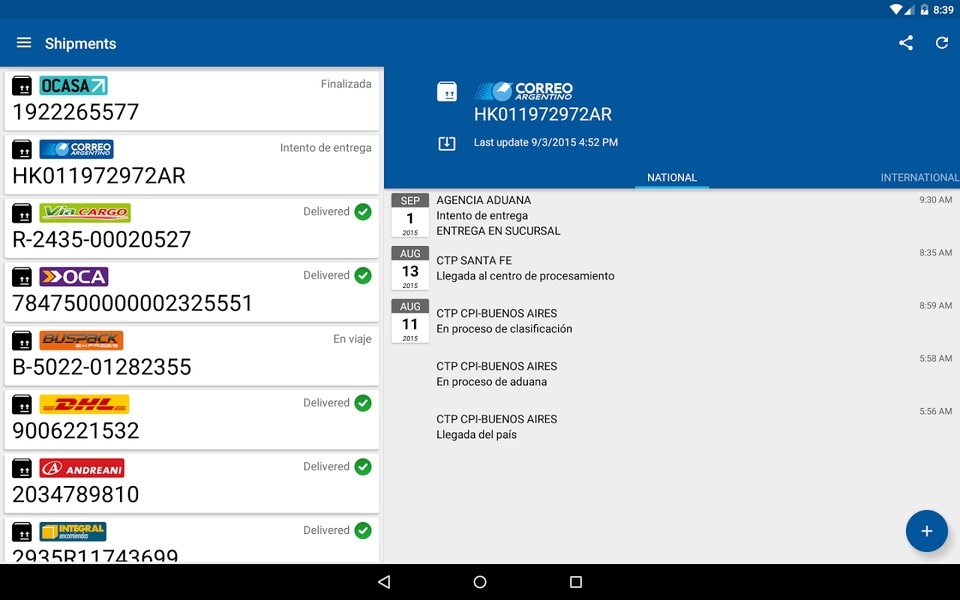Tap the download icon beside Last update
This screenshot has height=600, width=960.
pyautogui.click(x=447, y=143)
